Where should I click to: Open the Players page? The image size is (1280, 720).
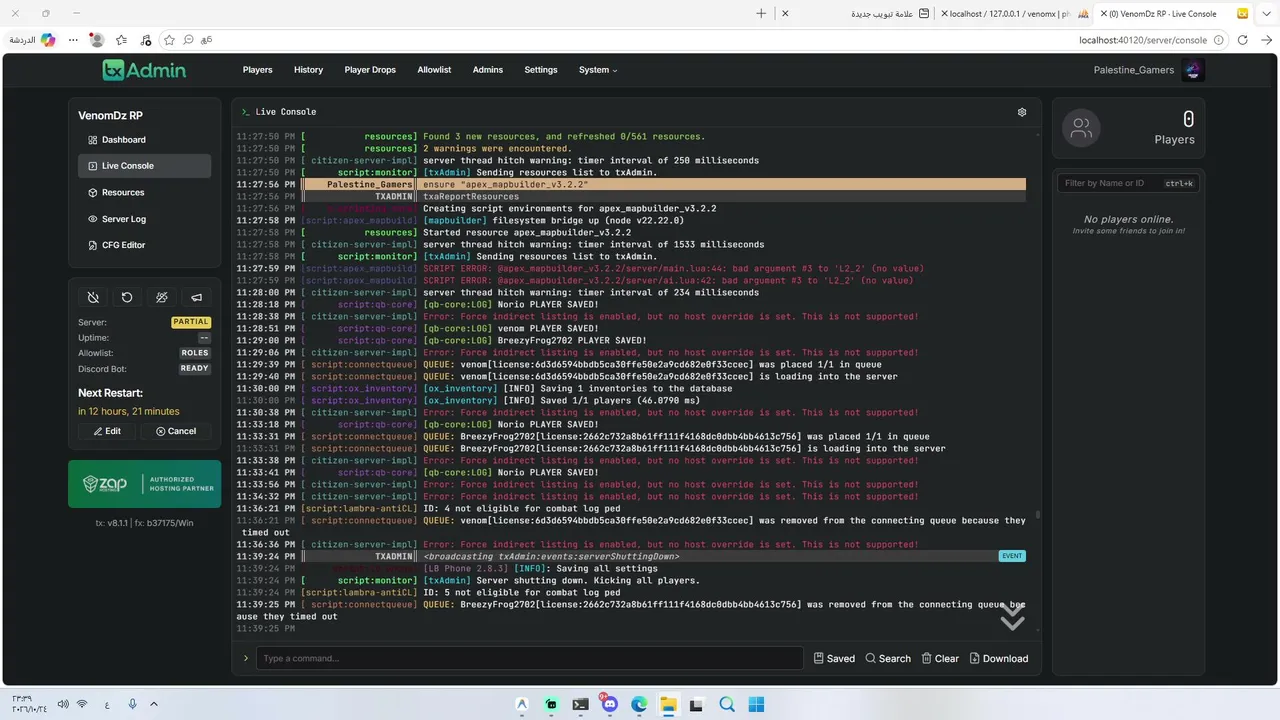(x=257, y=70)
